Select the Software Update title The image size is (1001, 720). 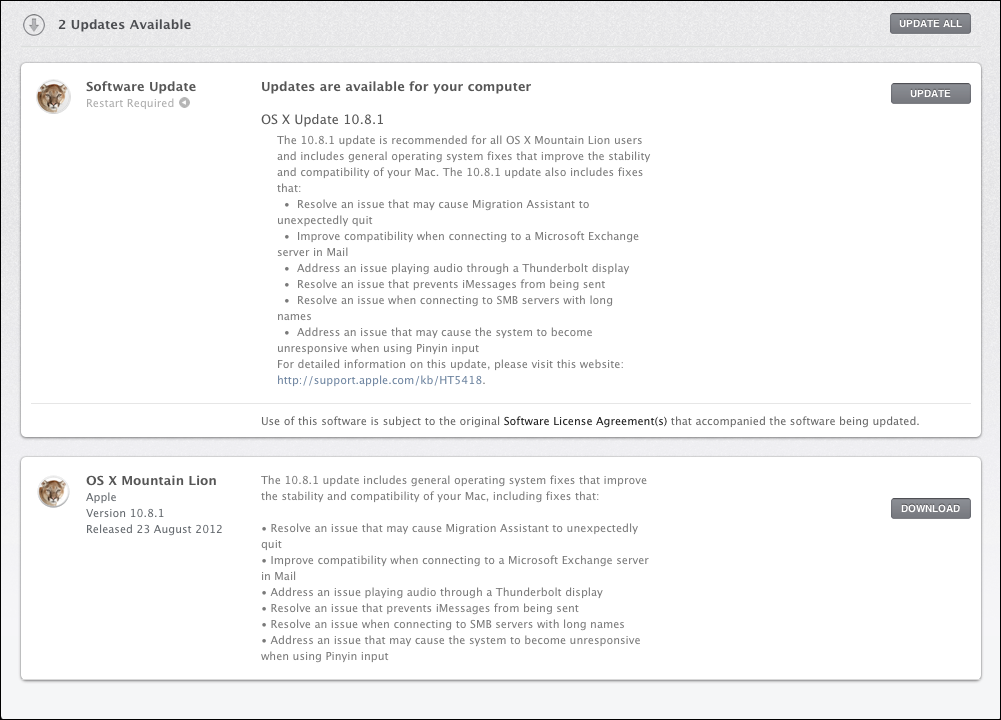point(141,87)
